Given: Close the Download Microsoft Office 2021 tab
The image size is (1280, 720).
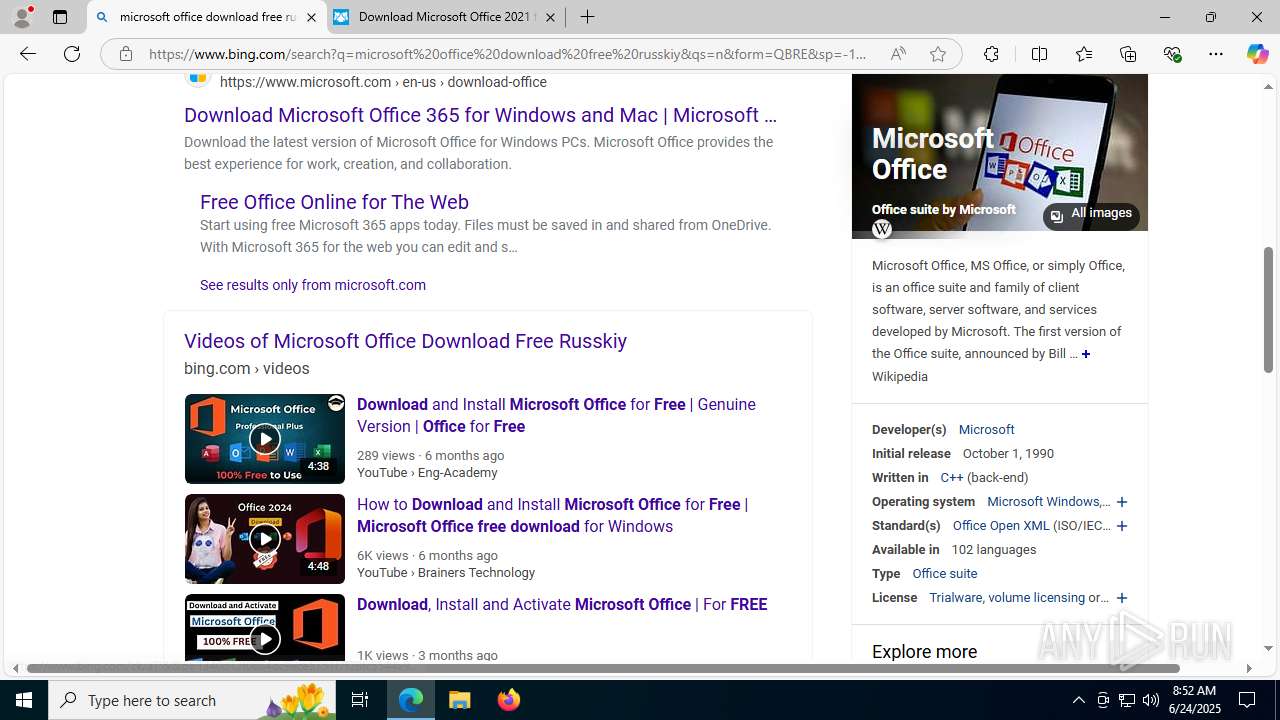Looking at the screenshot, I should coord(550,17).
